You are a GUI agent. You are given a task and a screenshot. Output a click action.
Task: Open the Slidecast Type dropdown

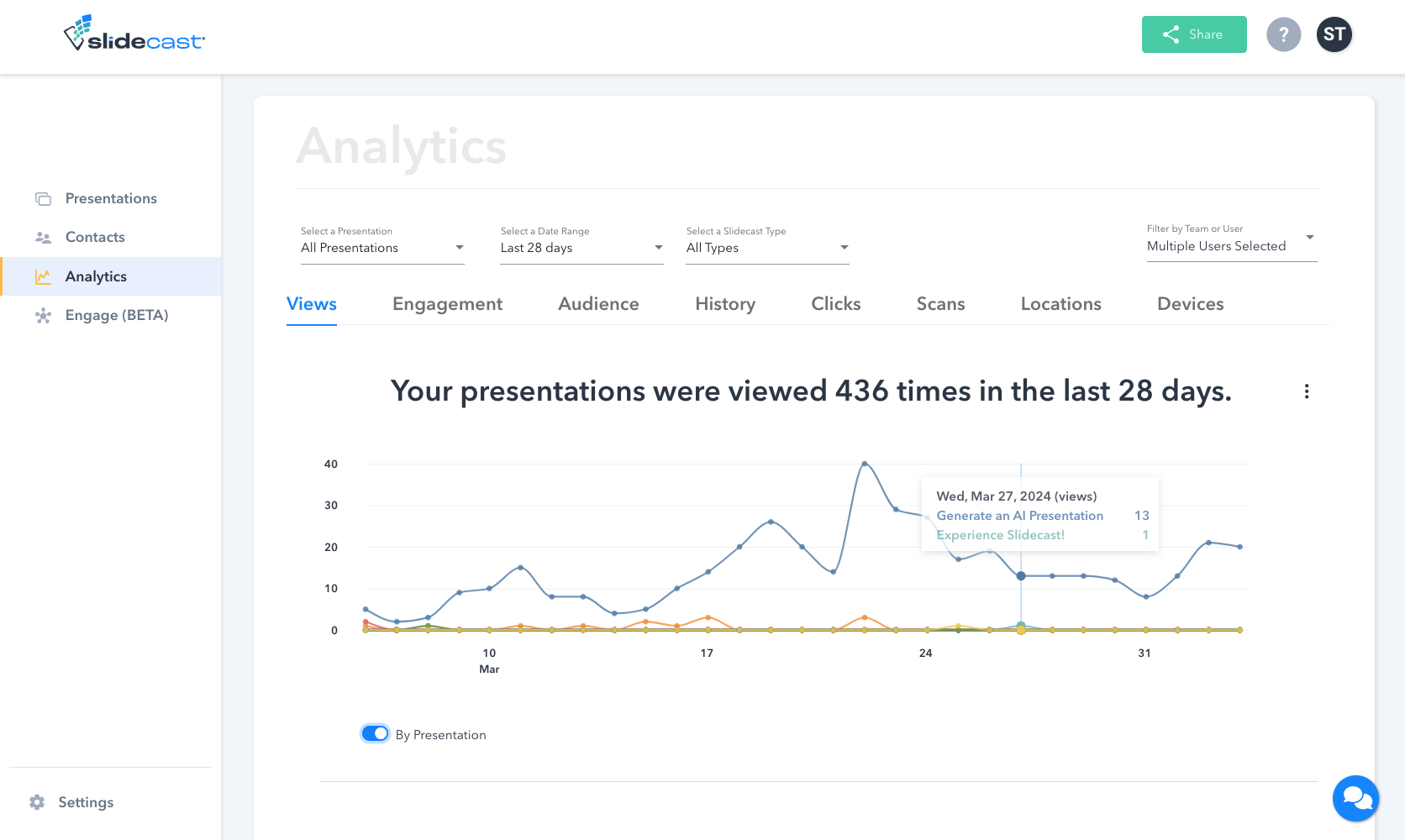coord(766,247)
